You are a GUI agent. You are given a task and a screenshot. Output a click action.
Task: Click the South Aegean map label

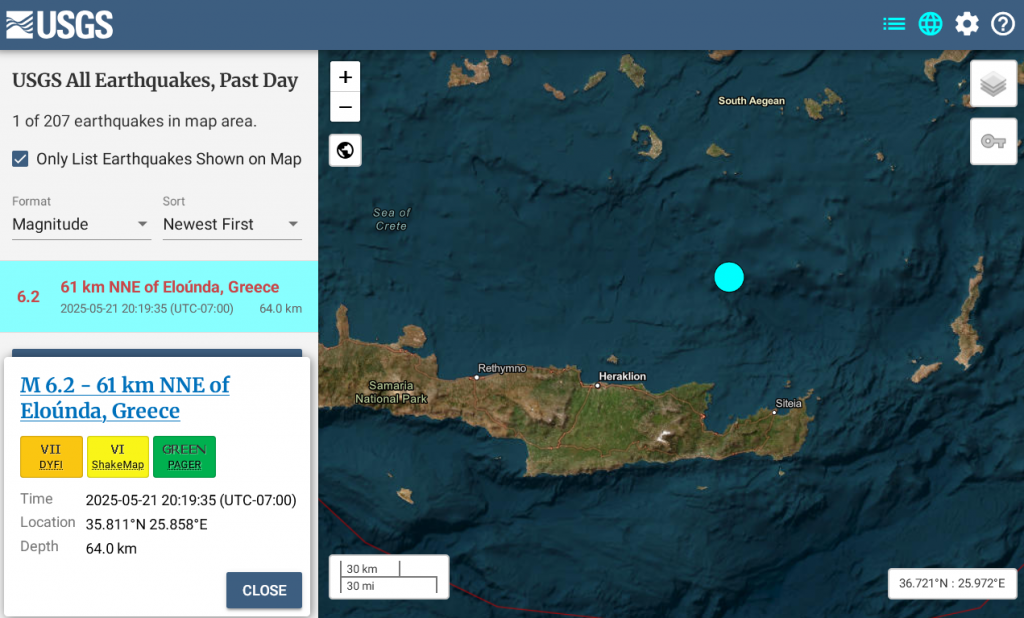[751, 101]
